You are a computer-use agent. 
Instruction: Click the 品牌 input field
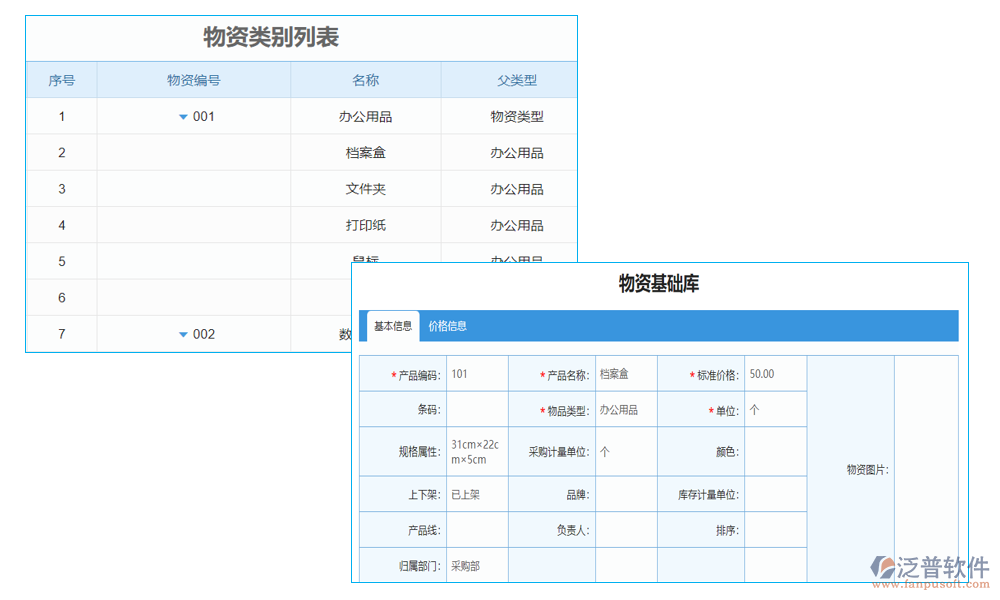625,493
